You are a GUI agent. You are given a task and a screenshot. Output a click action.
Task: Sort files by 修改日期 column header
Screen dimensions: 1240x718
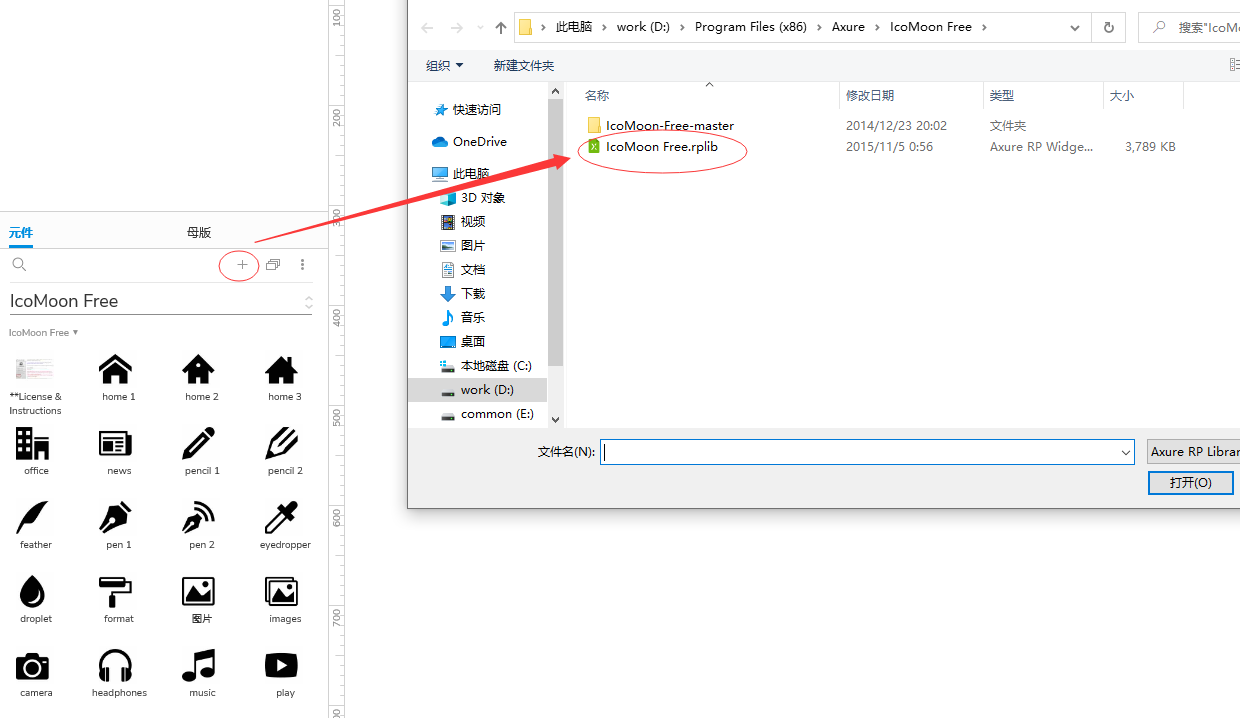870,96
